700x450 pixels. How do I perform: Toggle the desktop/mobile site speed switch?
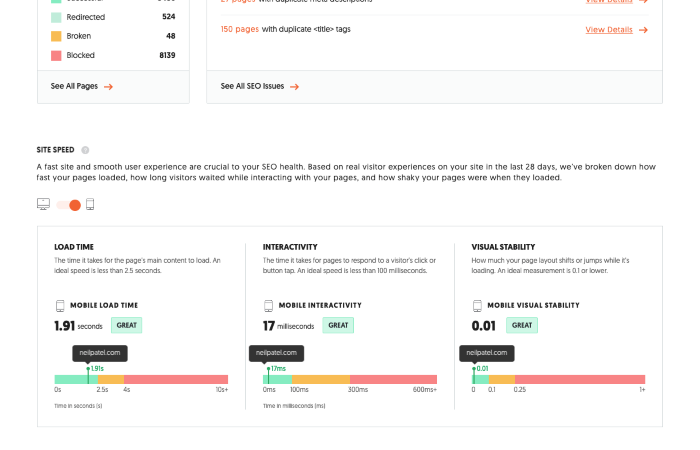[68, 205]
